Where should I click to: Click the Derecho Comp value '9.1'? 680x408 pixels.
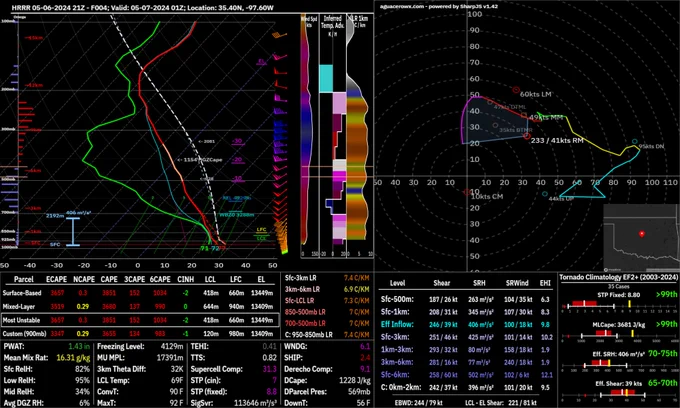[365, 369]
